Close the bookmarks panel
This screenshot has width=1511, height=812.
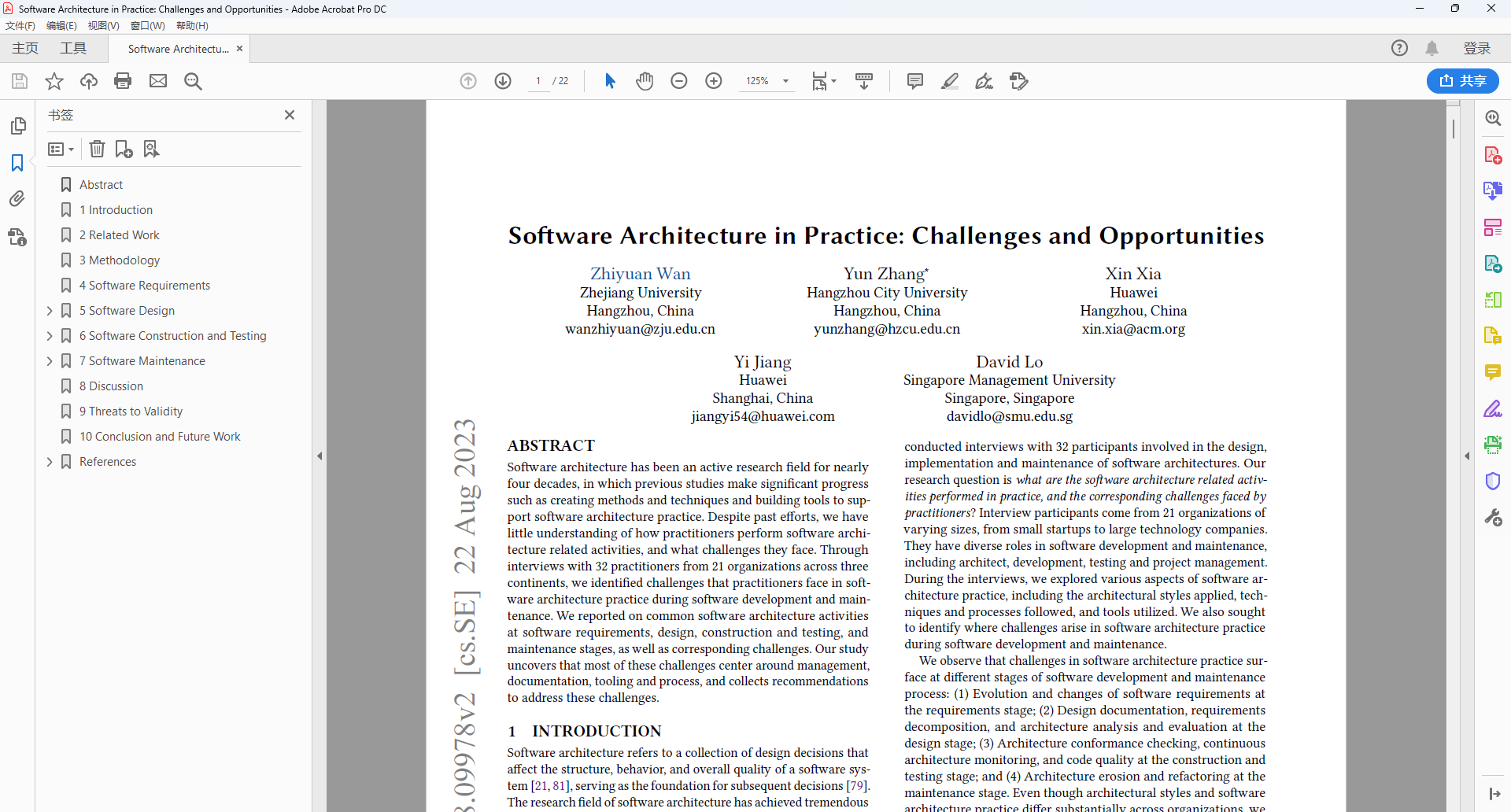point(290,115)
